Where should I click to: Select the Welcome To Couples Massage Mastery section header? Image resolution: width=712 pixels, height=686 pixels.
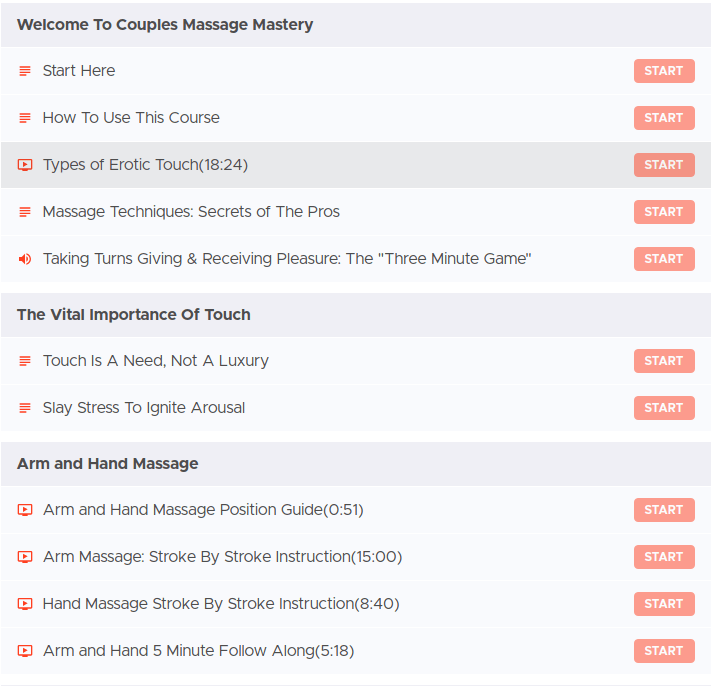(x=165, y=24)
